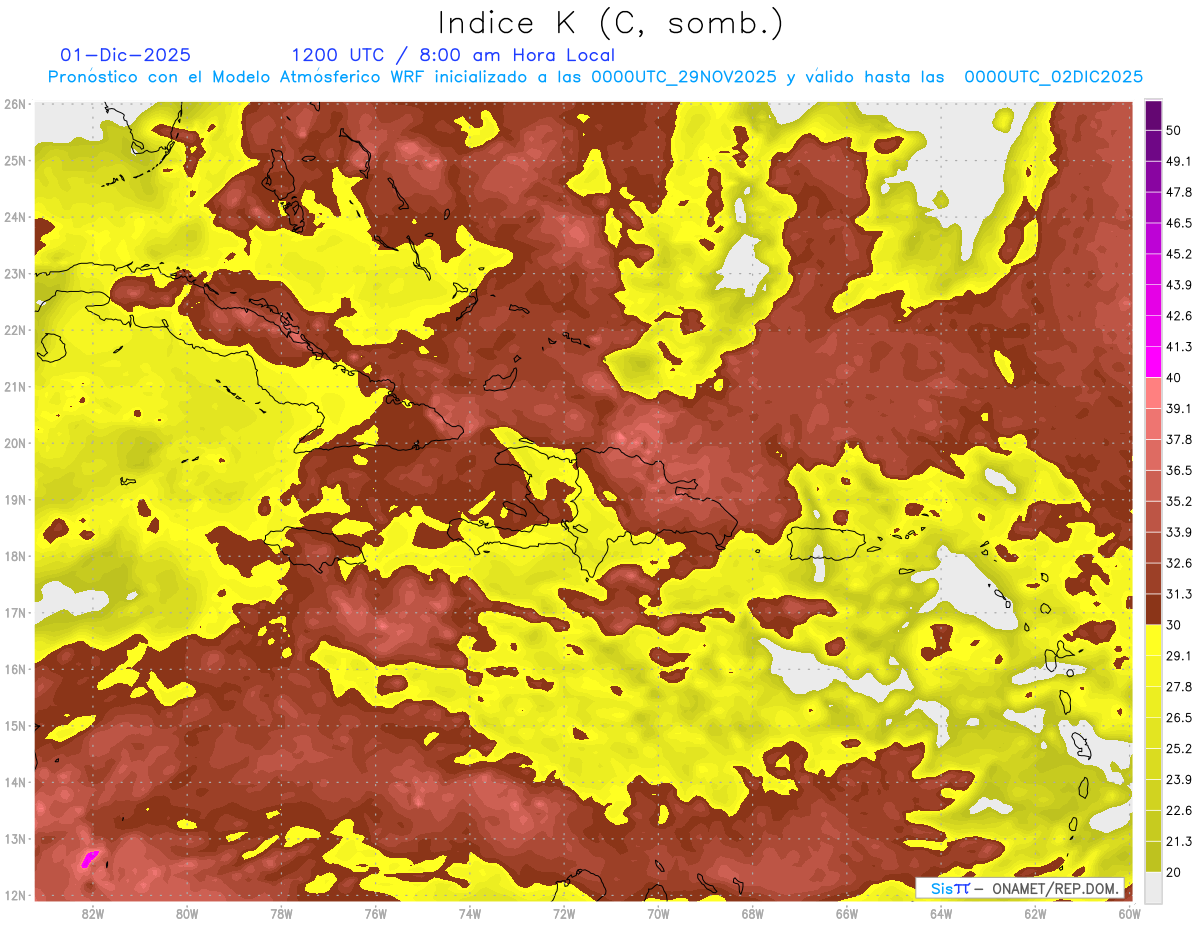Click the colorbar value 50
This screenshot has width=1200, height=927.
click(1176, 131)
